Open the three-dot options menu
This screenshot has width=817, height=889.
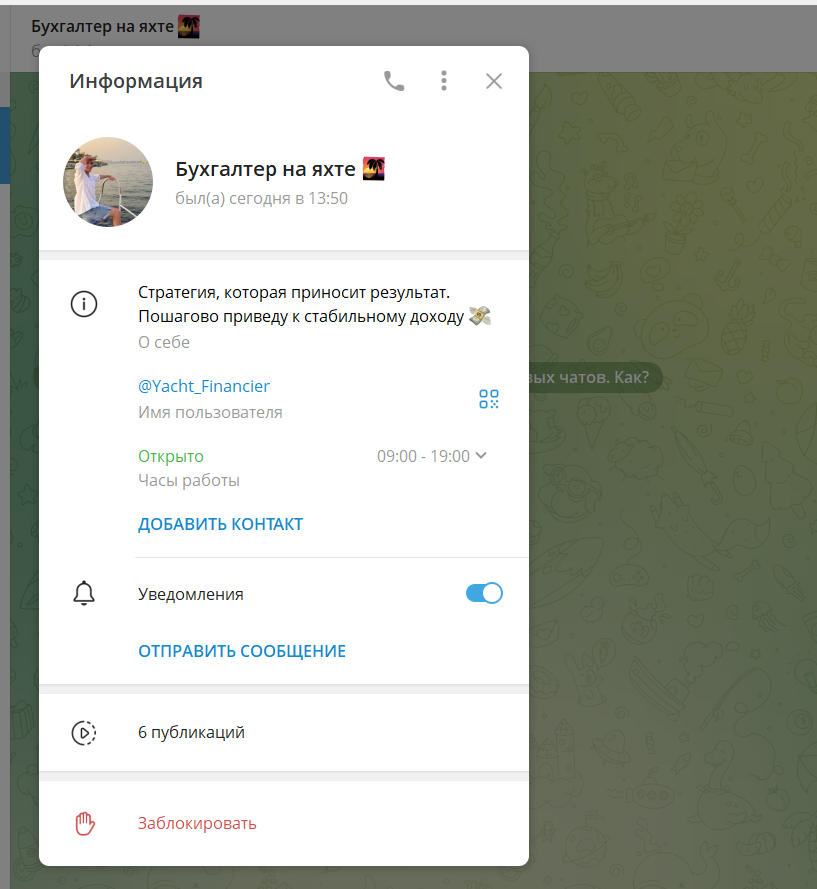coord(443,82)
